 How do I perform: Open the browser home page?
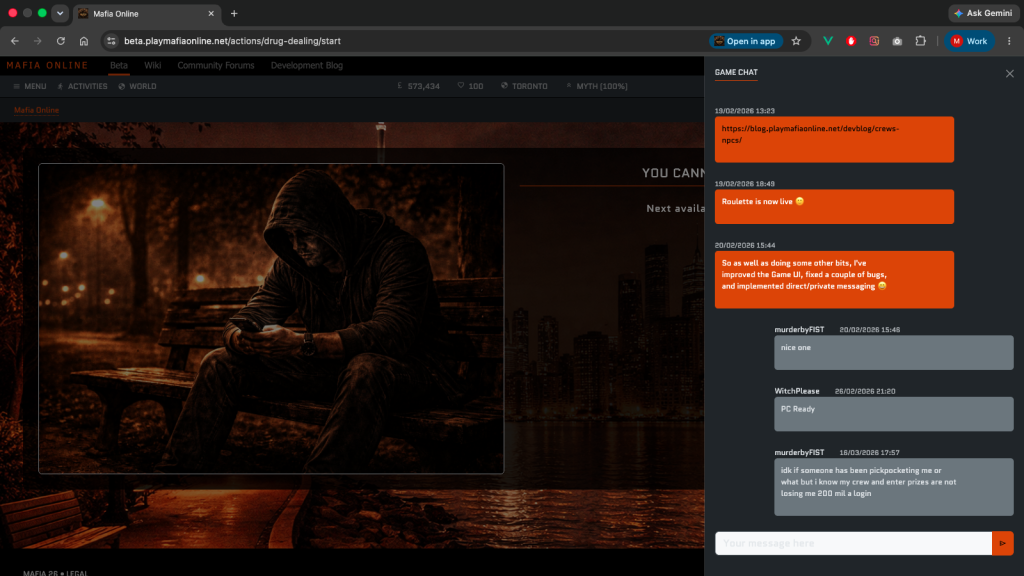(84, 41)
